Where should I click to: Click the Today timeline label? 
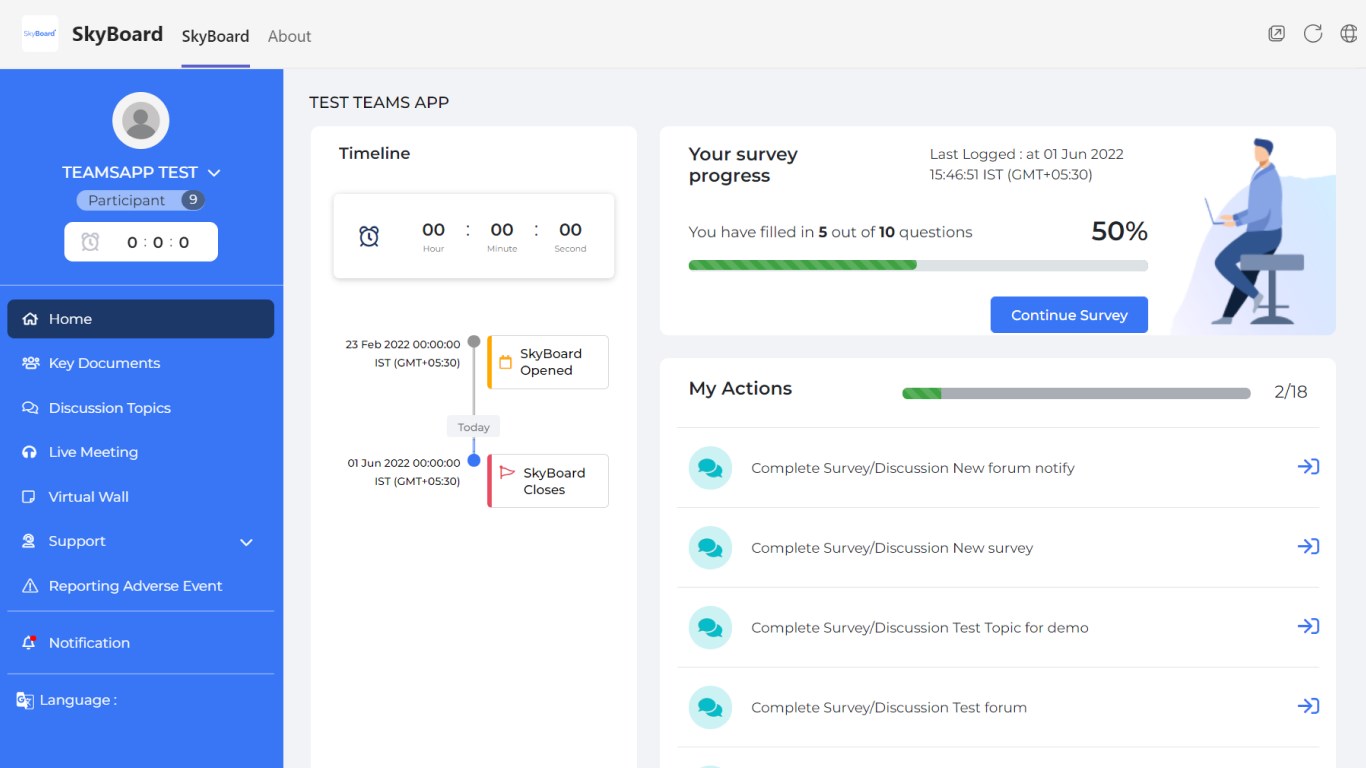[474, 427]
